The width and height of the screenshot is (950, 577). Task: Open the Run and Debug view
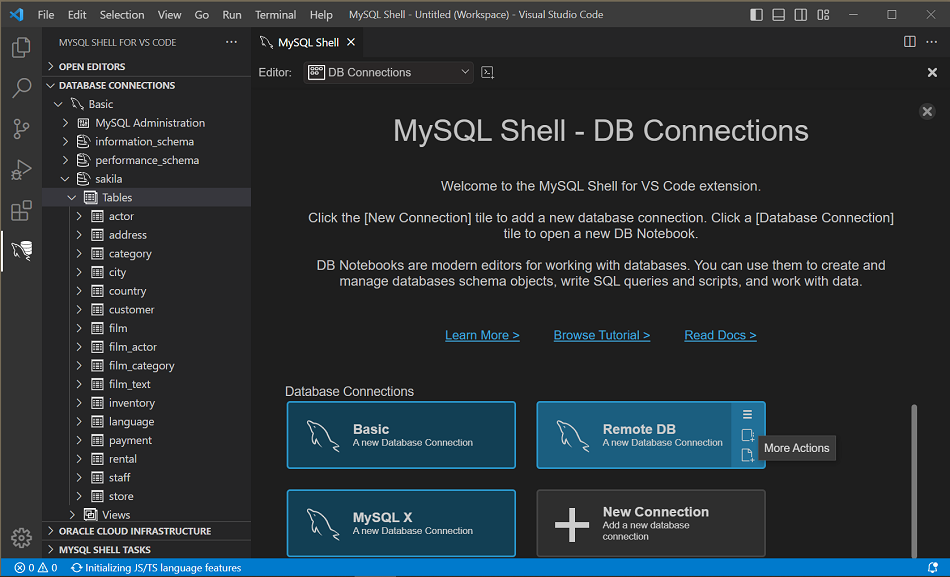21,170
